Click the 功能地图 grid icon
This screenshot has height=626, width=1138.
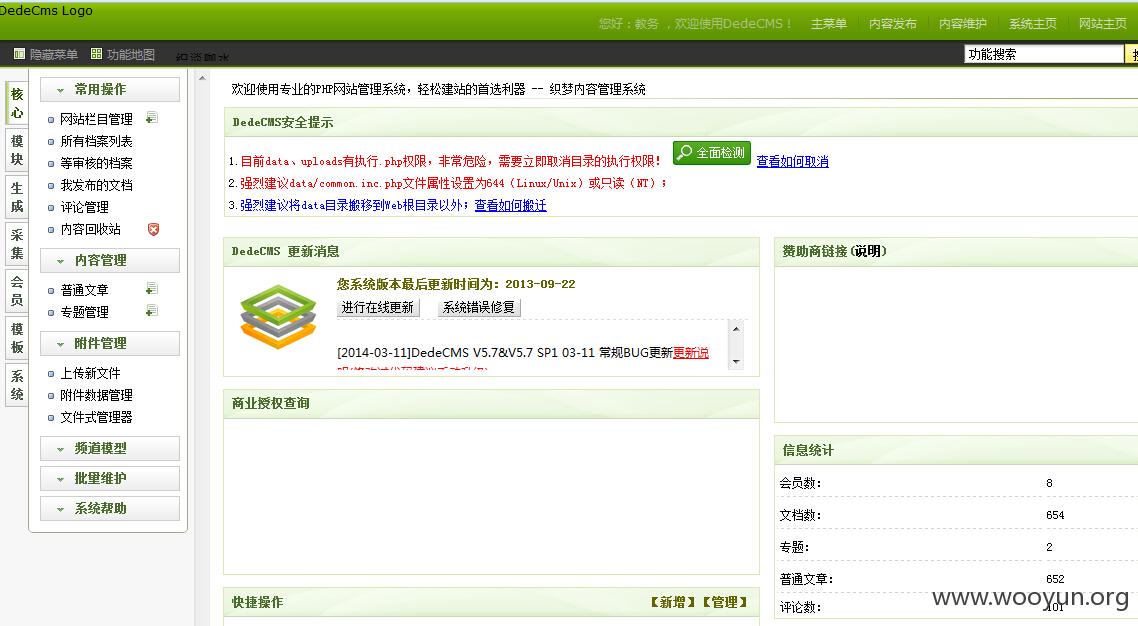click(x=97, y=54)
